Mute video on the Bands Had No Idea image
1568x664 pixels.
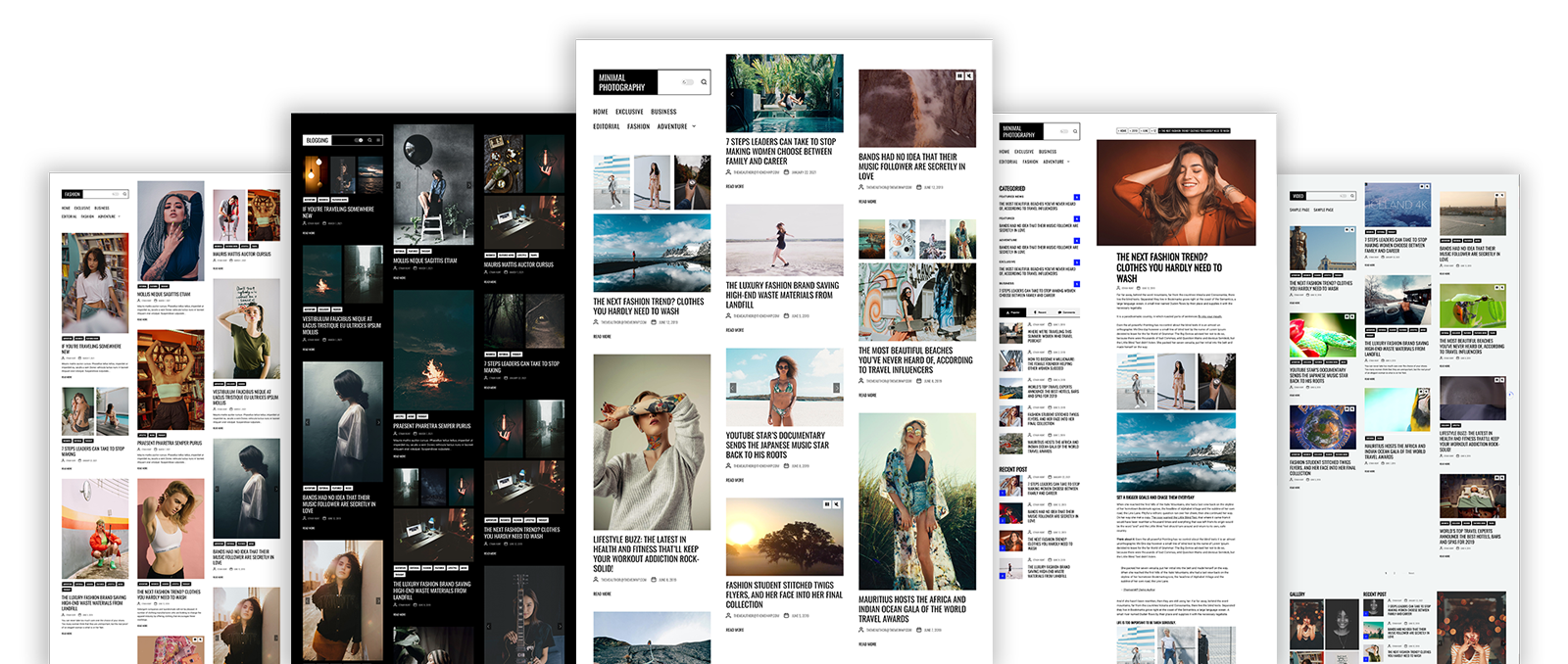[969, 76]
